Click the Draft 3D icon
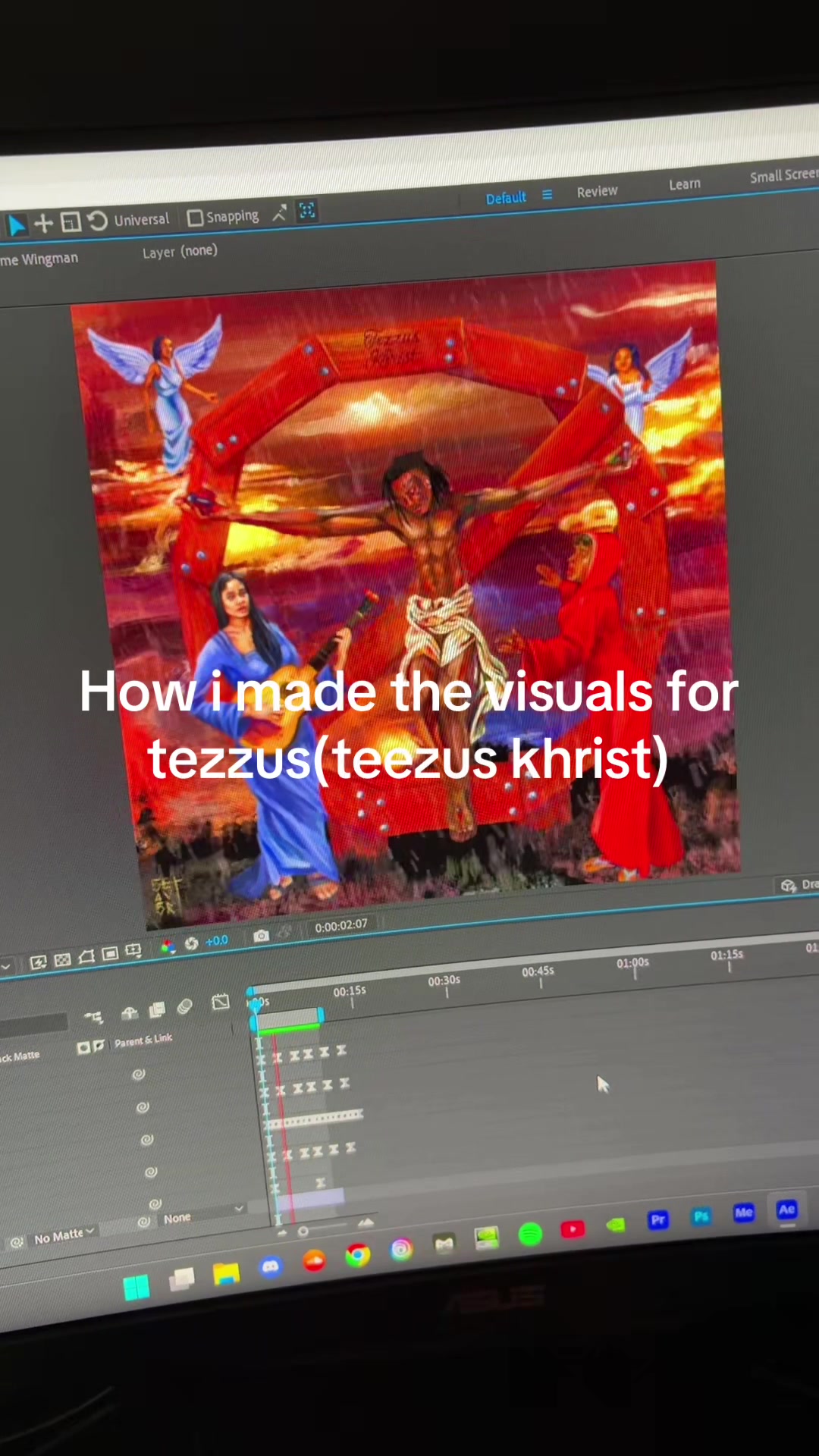 pyautogui.click(x=789, y=886)
